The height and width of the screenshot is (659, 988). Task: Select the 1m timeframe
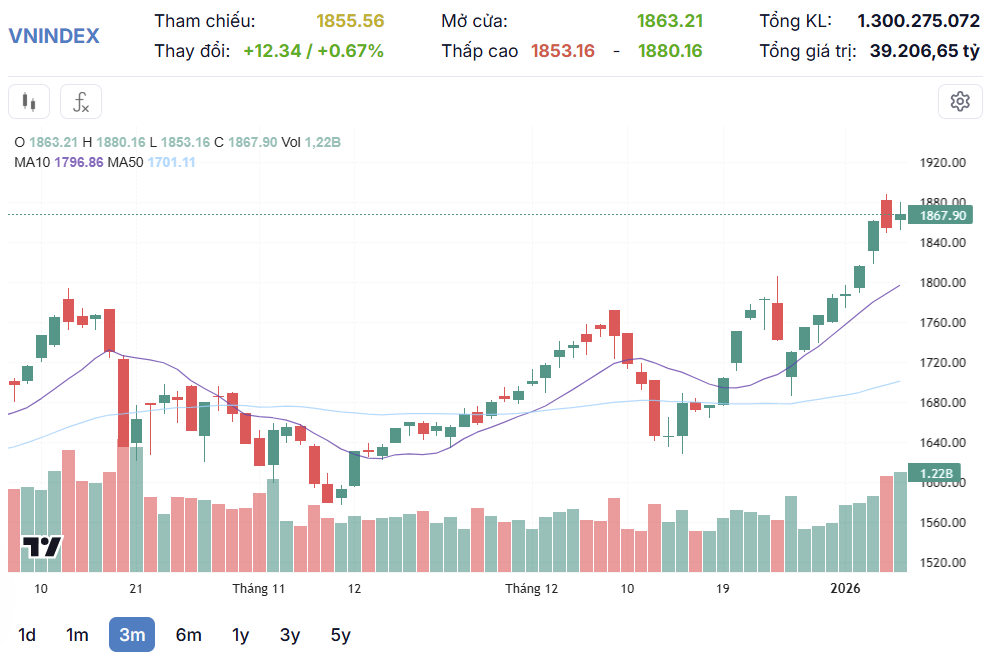tap(77, 634)
